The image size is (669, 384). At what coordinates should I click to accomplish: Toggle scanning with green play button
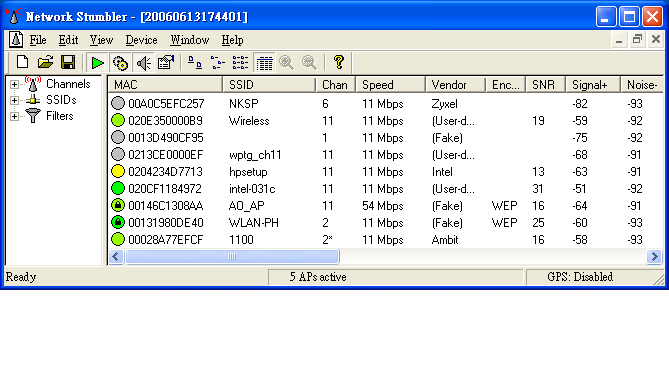click(97, 63)
